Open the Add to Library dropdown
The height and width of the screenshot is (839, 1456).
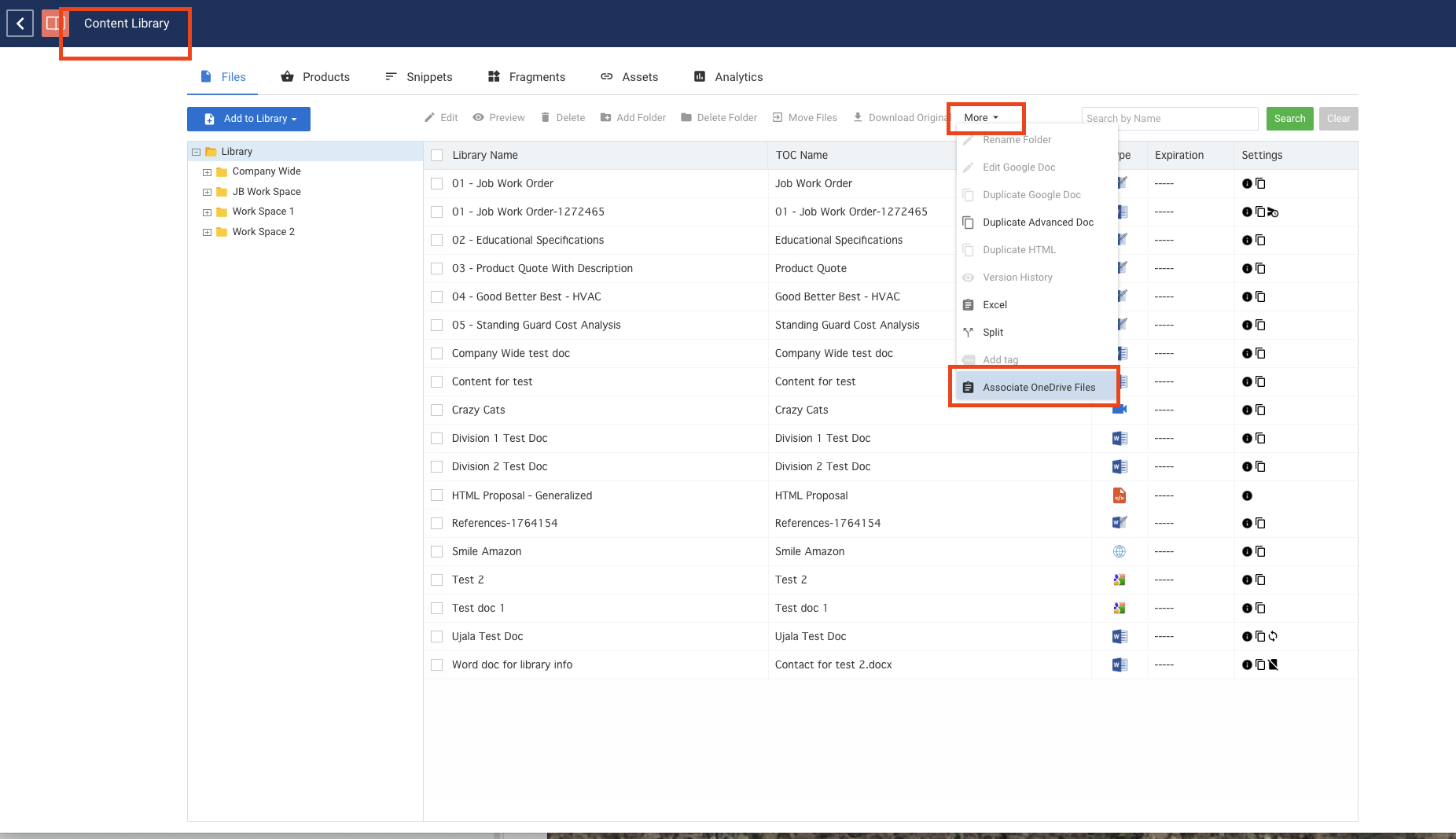[248, 119]
